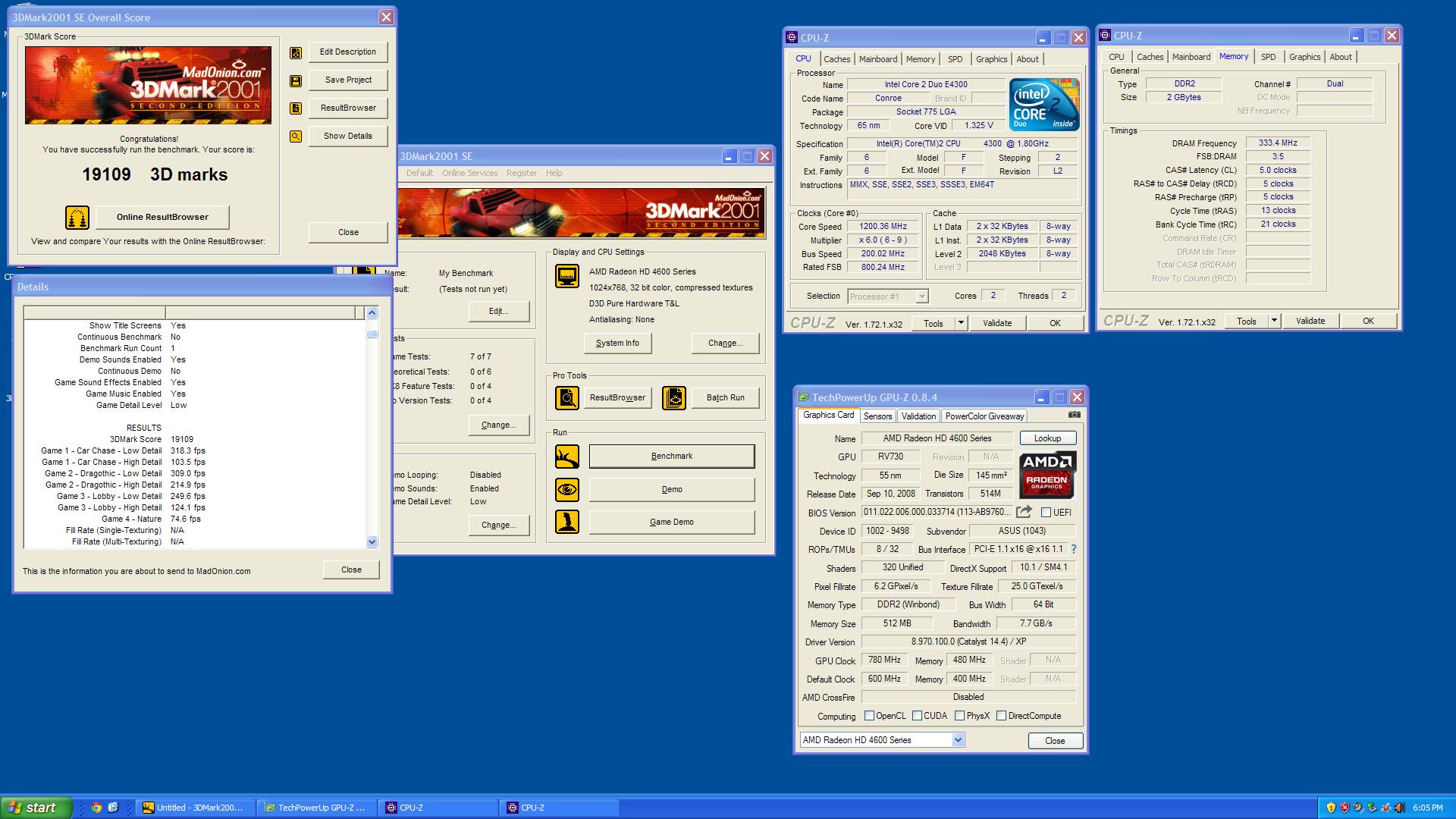
Task: Toggle the OpenCL checkbox
Action: point(869,716)
